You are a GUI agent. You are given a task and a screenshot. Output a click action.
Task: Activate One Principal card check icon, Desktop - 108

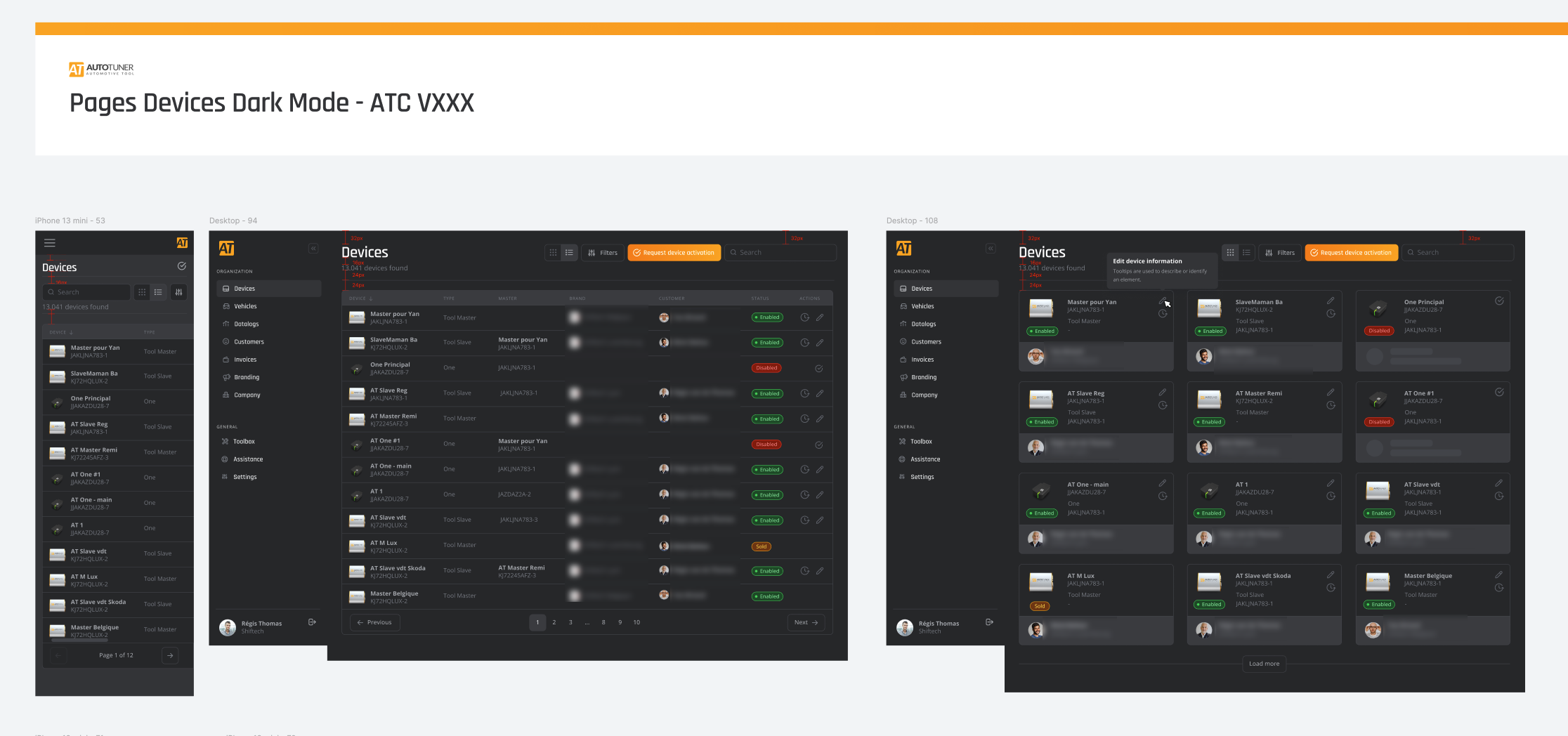[x=1499, y=301]
